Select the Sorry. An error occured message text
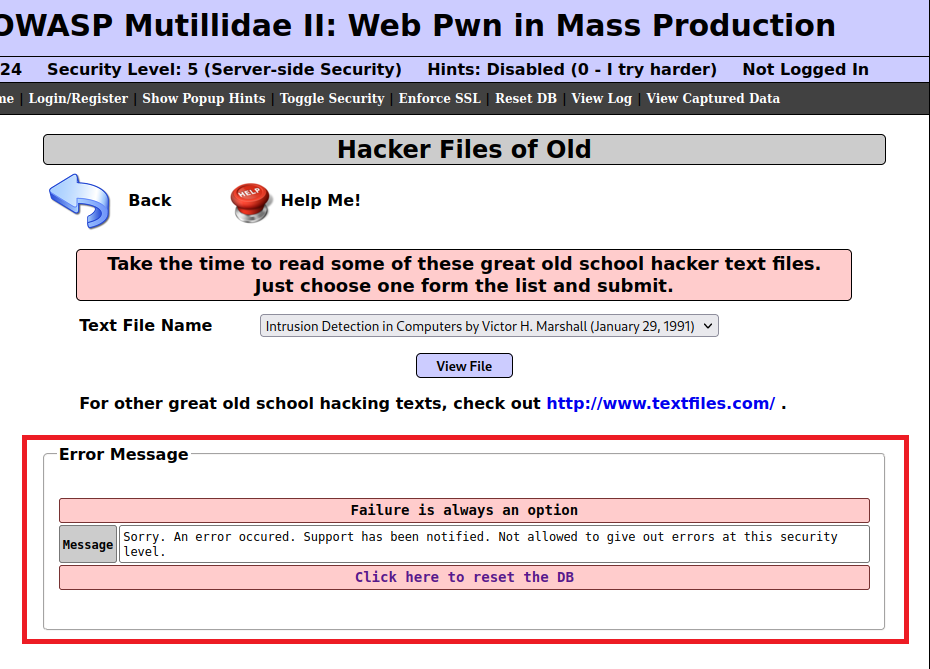This screenshot has width=930, height=669. click(x=480, y=544)
